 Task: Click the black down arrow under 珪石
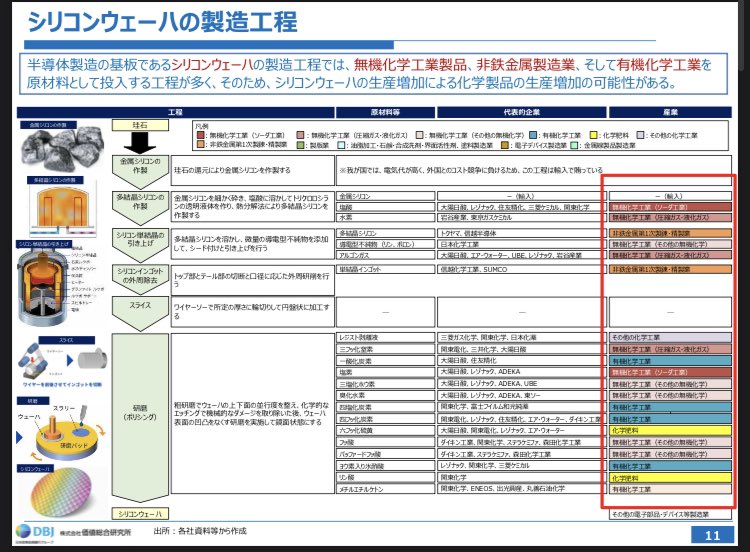click(140, 142)
